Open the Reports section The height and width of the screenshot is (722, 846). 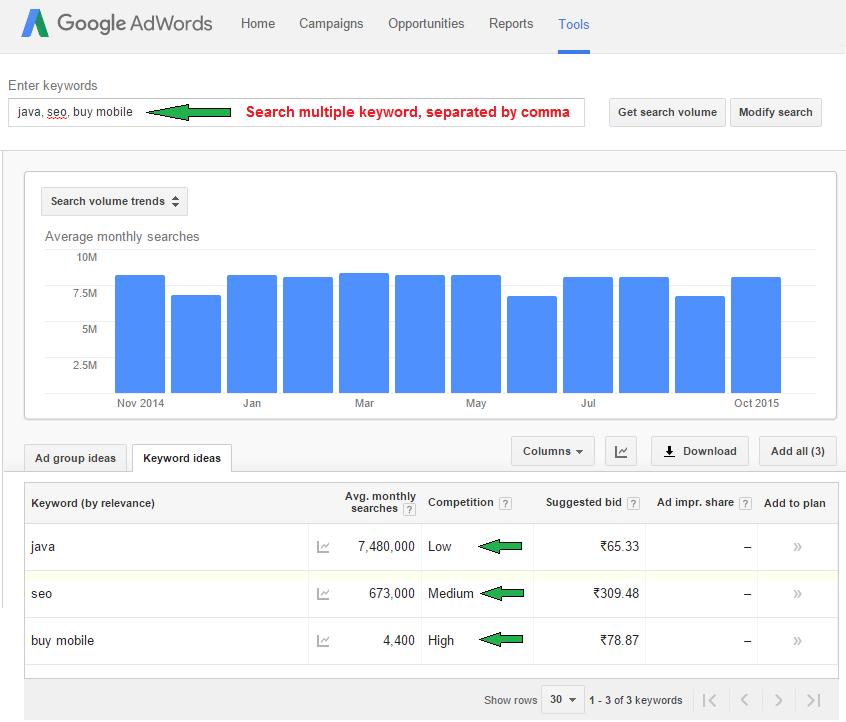pyautogui.click(x=511, y=24)
